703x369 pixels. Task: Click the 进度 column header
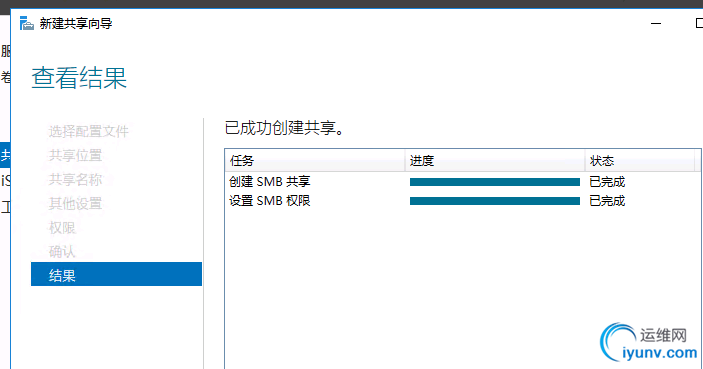(x=495, y=161)
